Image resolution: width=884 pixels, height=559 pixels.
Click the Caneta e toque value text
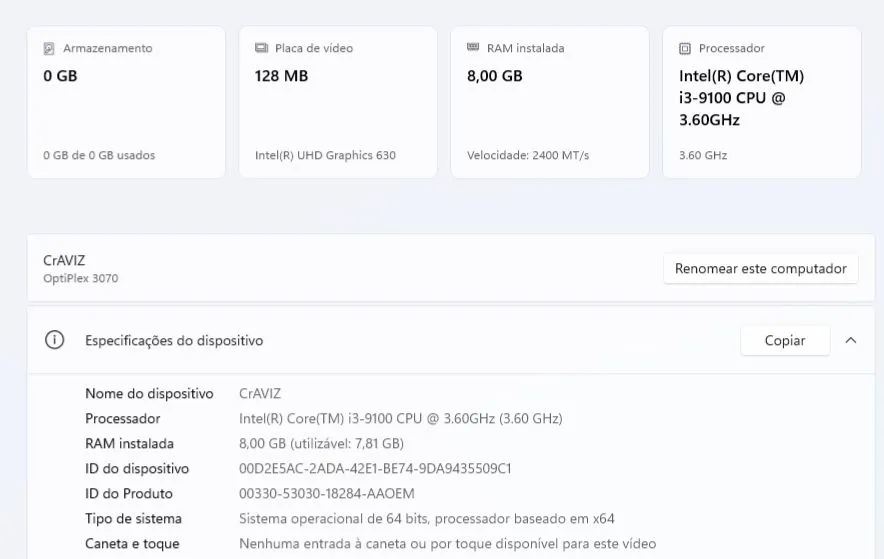447,544
